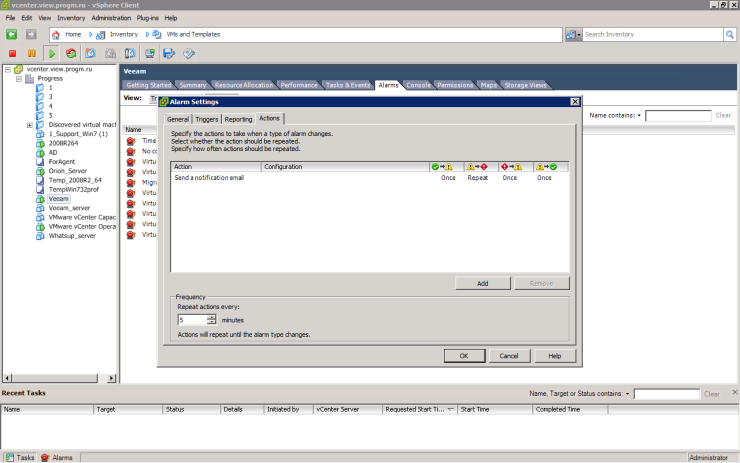This screenshot has height=463, width=740.
Task: Click the Launch Console toolbar icon
Action: (x=150, y=53)
